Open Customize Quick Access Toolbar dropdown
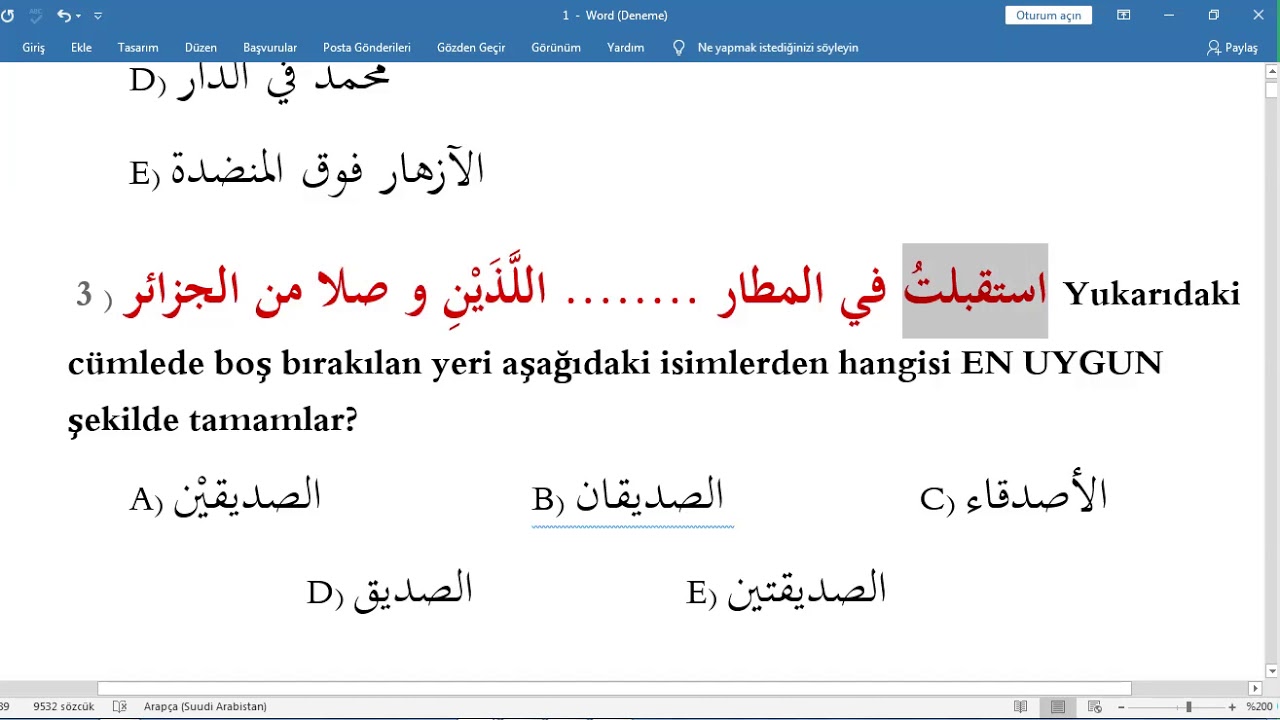 point(98,16)
